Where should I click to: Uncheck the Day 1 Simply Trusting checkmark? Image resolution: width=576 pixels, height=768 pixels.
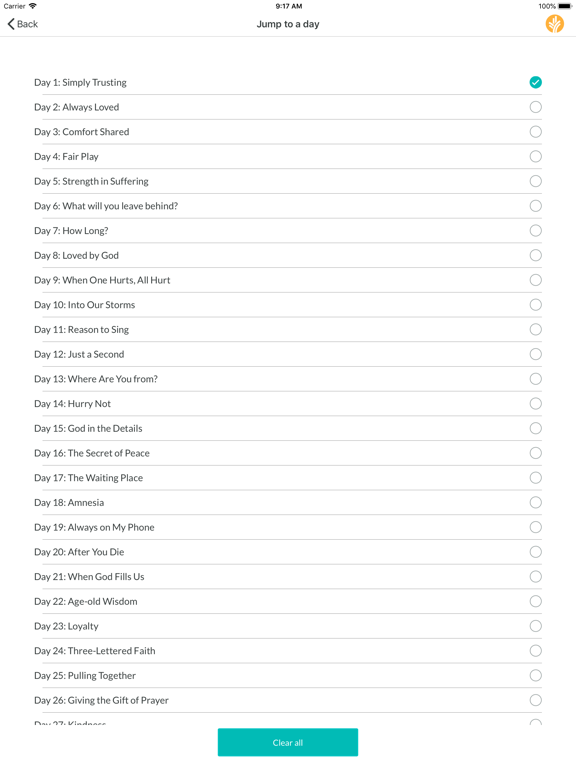click(535, 82)
